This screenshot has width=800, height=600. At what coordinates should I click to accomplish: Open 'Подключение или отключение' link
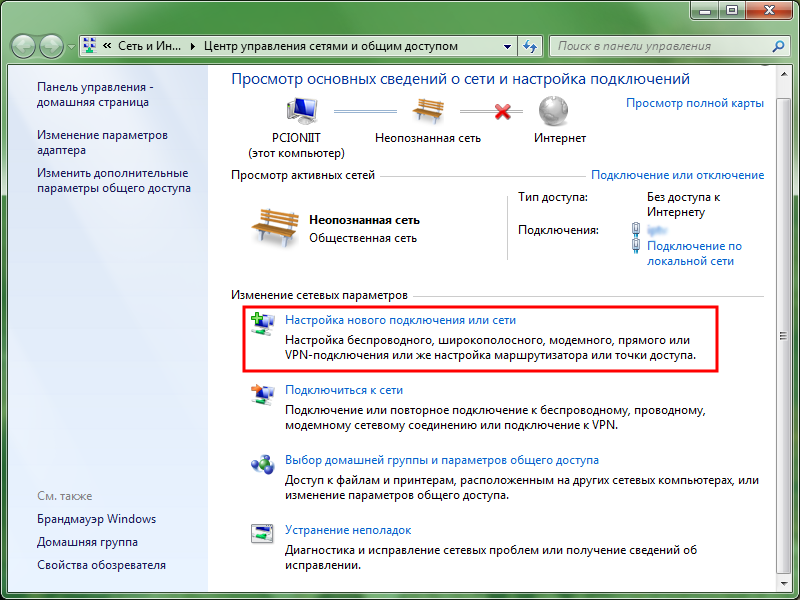[x=678, y=175]
